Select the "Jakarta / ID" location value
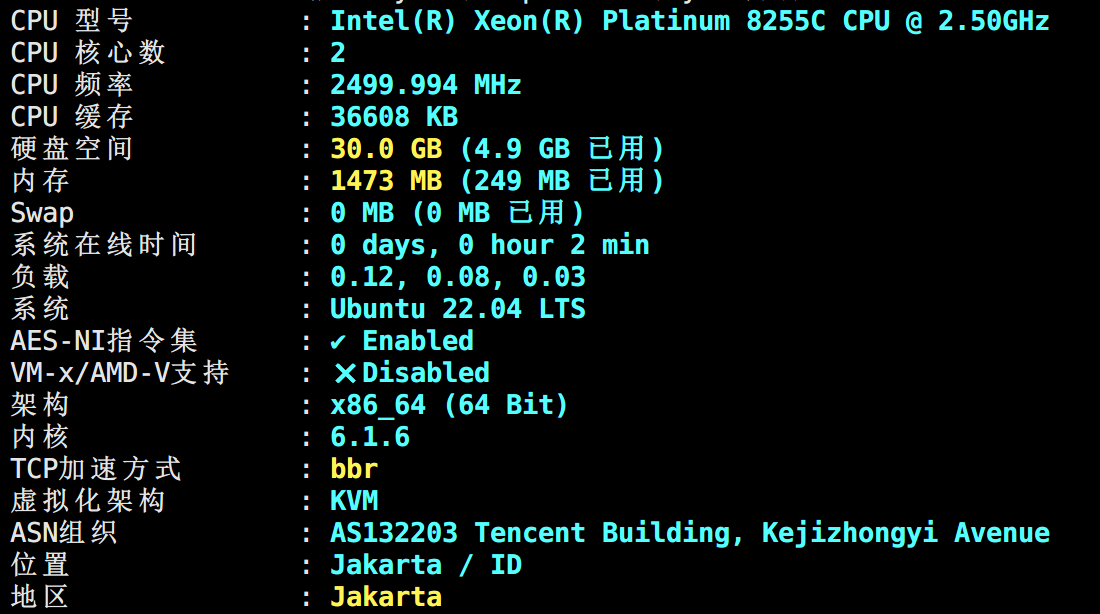1100x614 pixels. 427,565
